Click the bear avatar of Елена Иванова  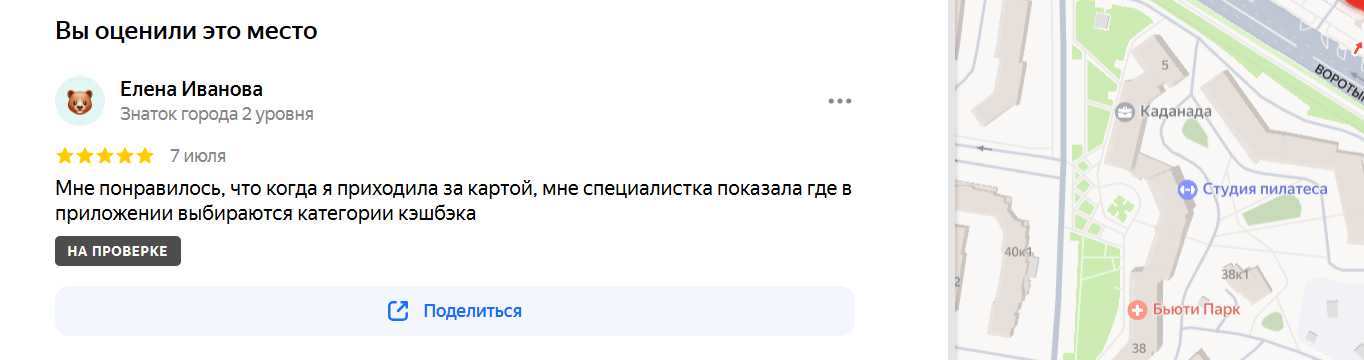[x=80, y=101]
